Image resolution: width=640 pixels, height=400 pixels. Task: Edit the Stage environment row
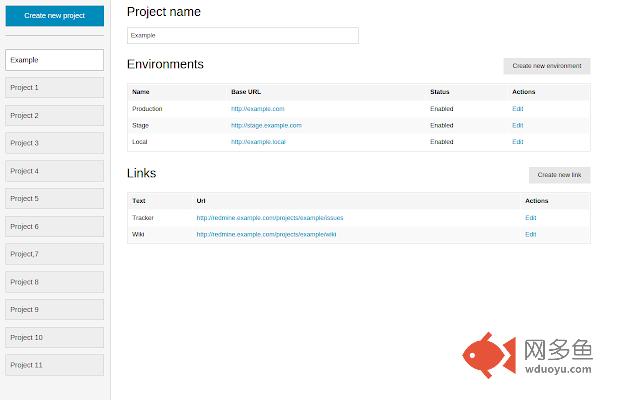[517, 126]
